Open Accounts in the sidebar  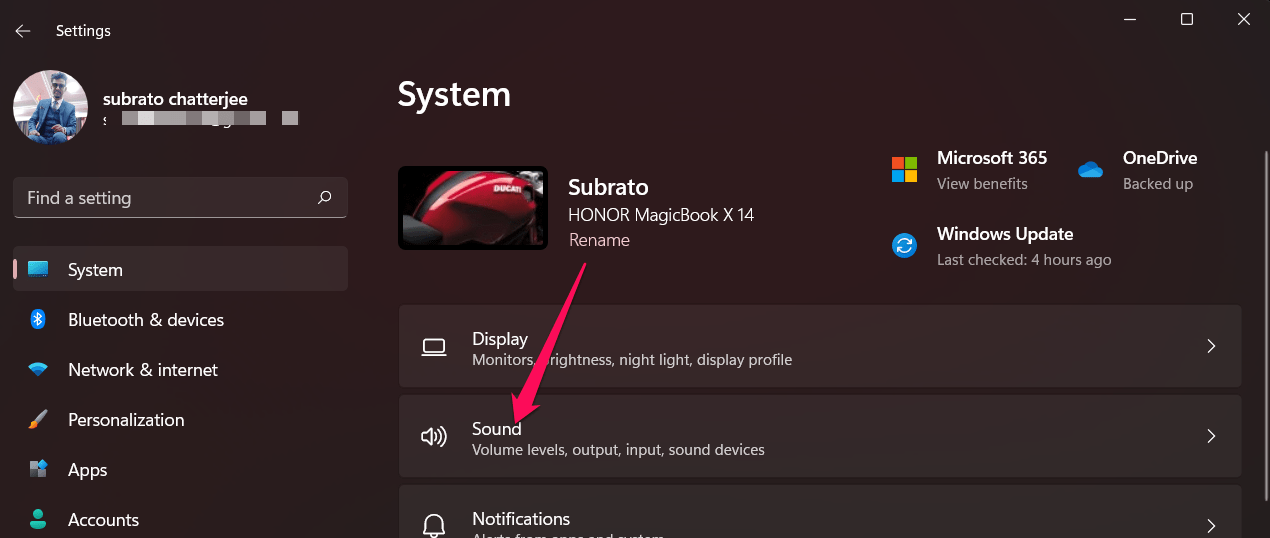[103, 520]
